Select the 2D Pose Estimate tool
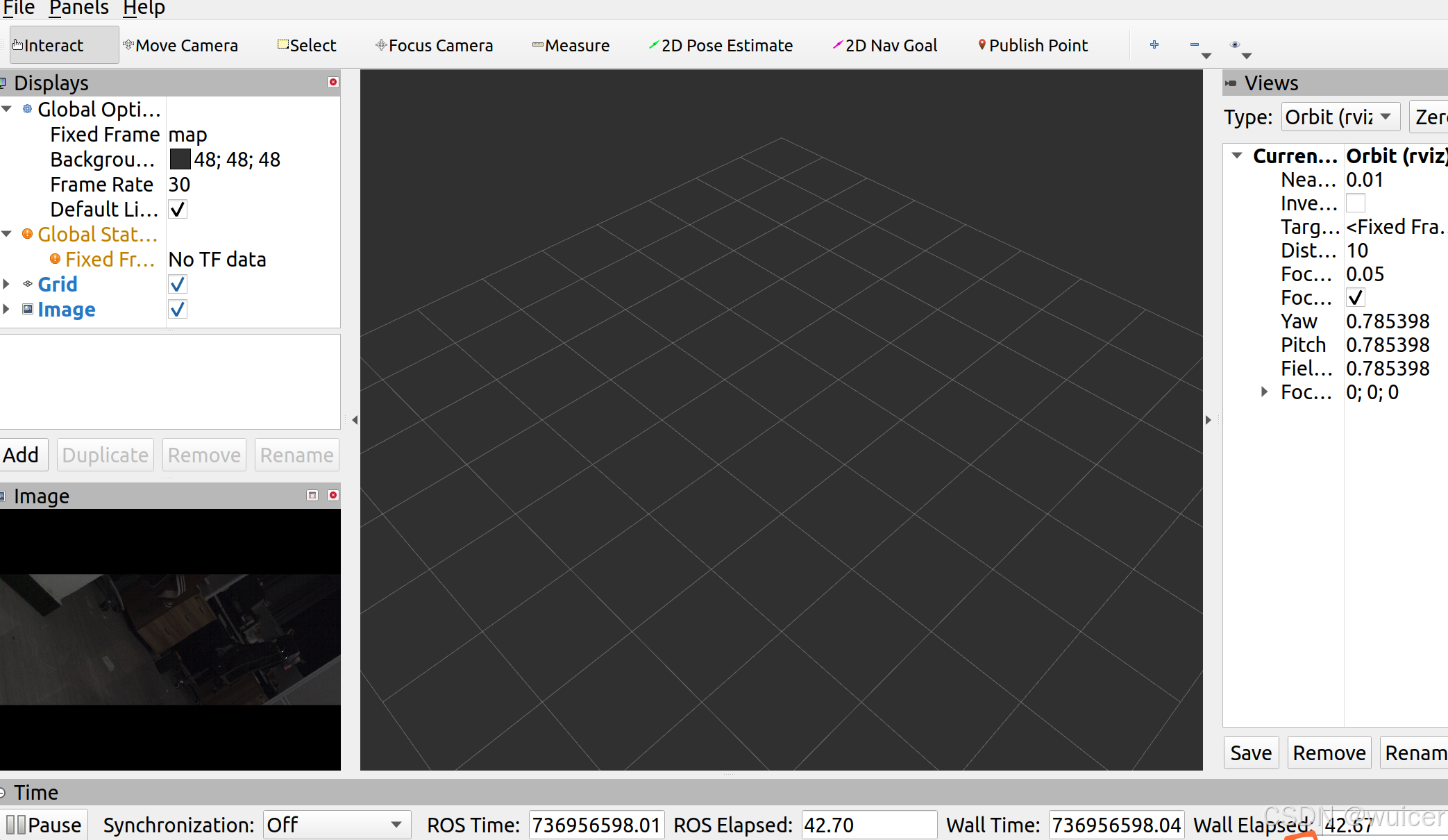Viewport: 1448px width, 840px height. point(721,46)
